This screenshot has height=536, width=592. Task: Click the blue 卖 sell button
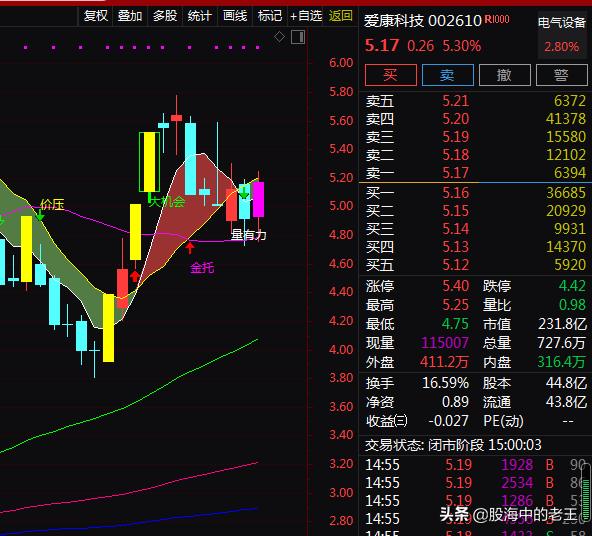pyautogui.click(x=447, y=75)
